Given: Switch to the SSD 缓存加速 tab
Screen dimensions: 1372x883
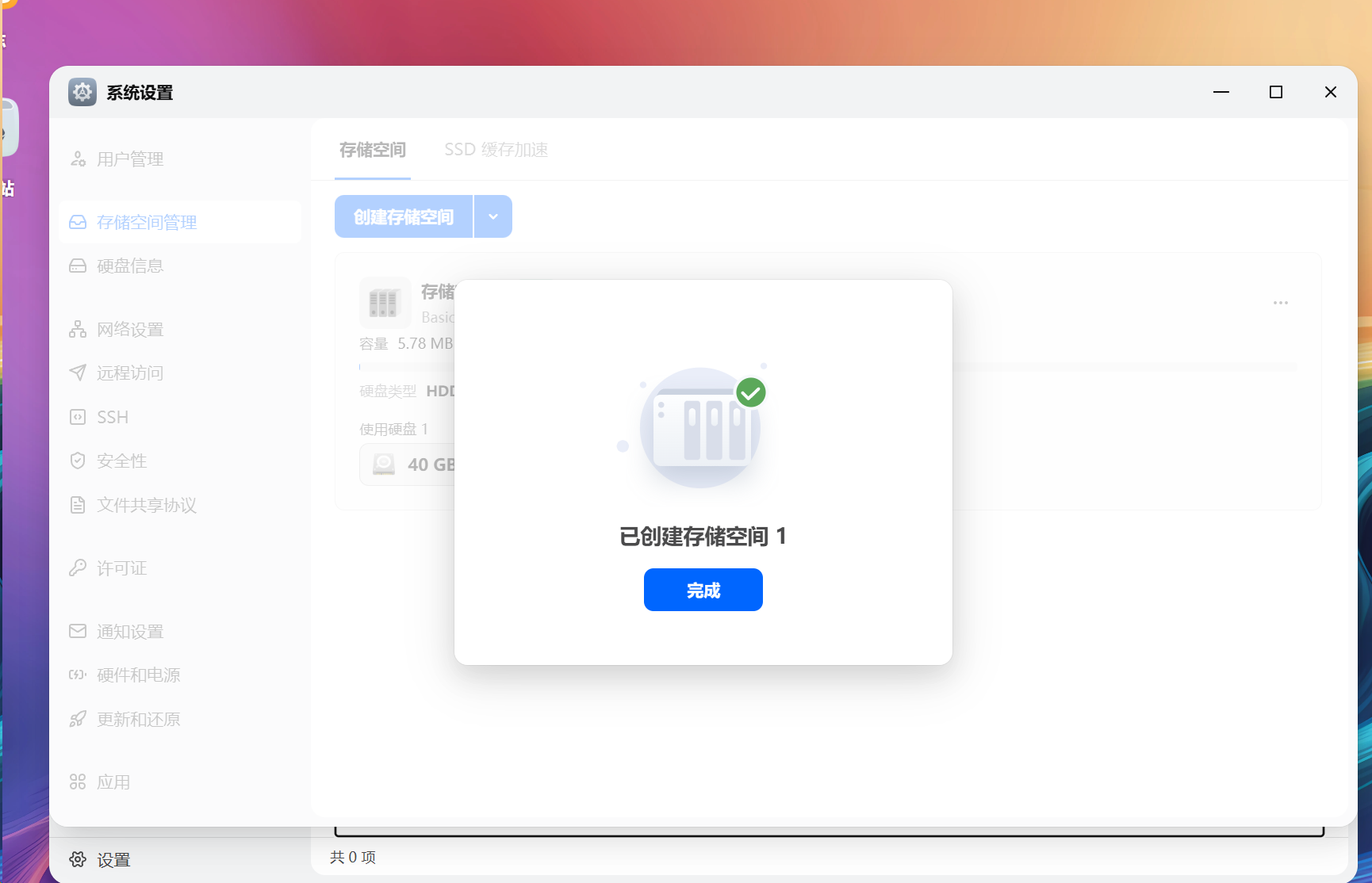Looking at the screenshot, I should tap(496, 150).
